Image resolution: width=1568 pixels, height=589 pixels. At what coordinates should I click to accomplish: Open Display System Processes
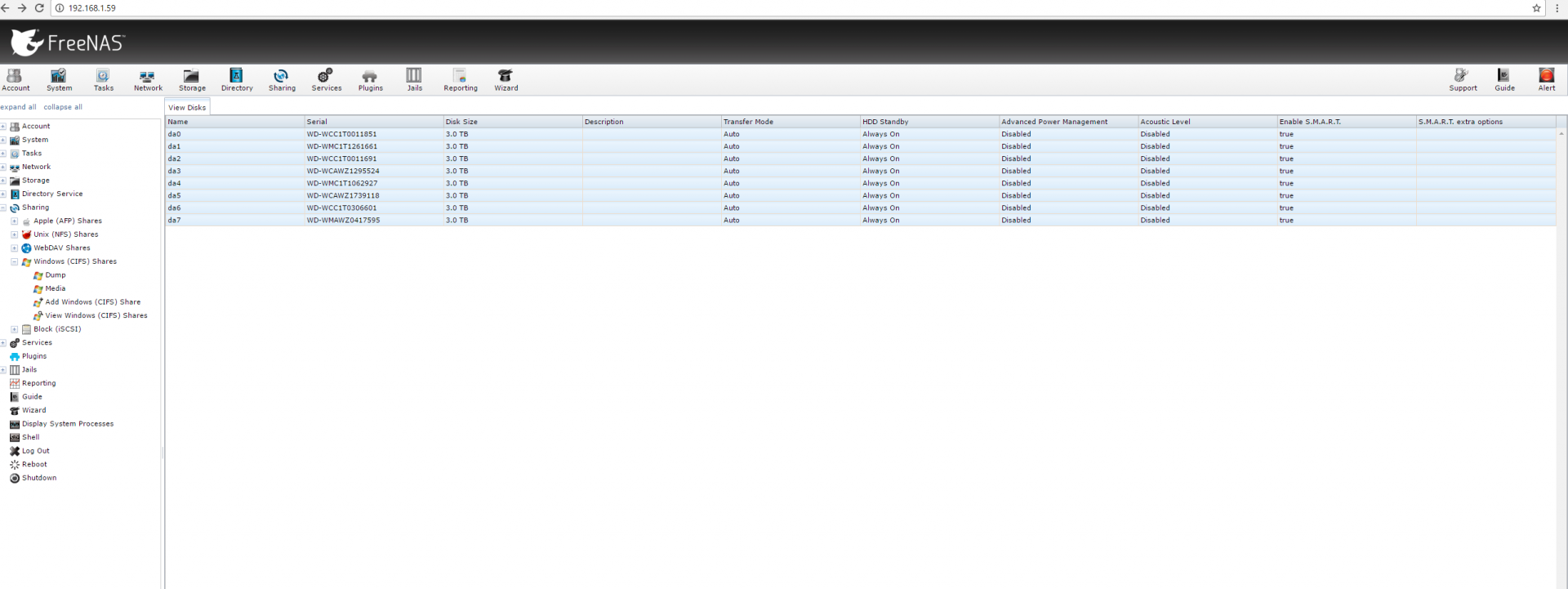click(x=68, y=424)
